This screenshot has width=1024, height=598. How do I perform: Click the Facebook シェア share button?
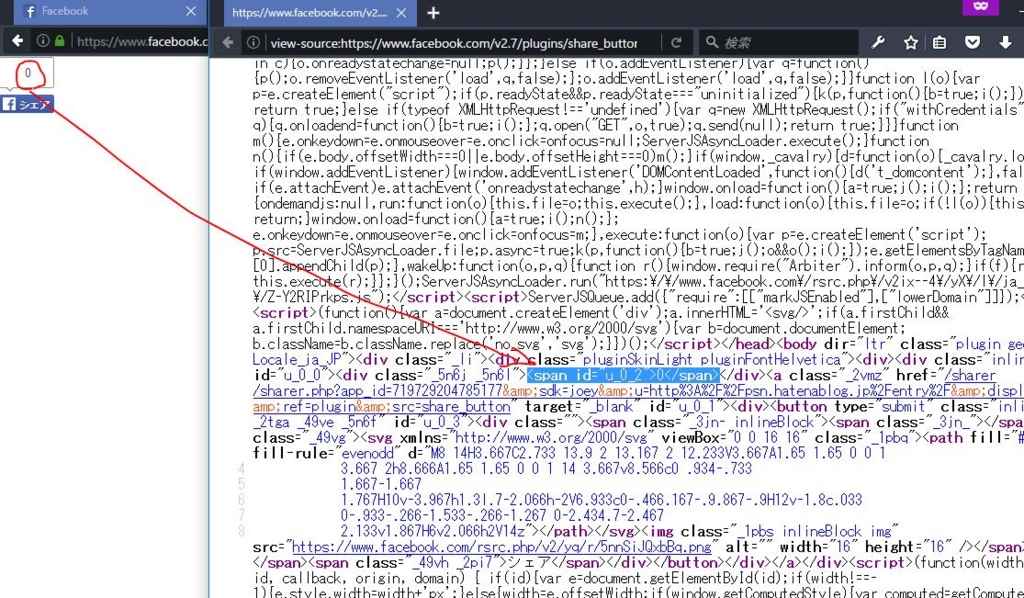pos(27,104)
